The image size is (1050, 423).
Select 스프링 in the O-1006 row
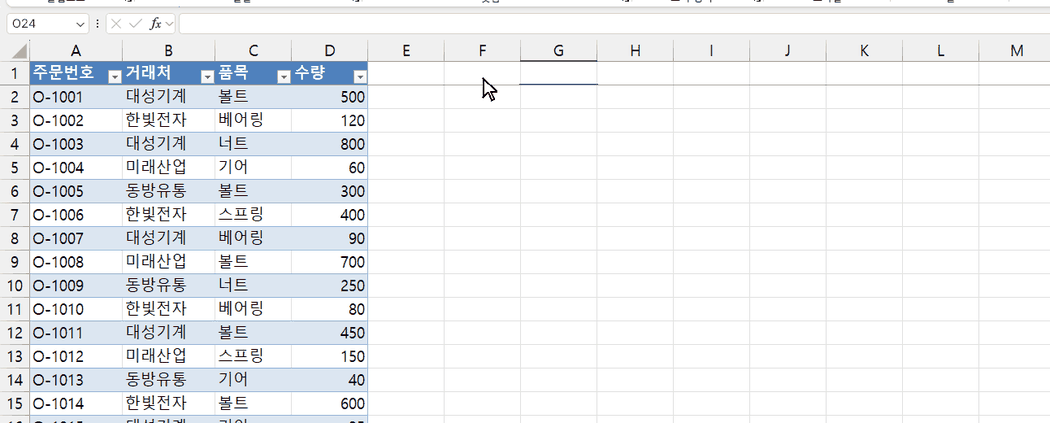253,215
